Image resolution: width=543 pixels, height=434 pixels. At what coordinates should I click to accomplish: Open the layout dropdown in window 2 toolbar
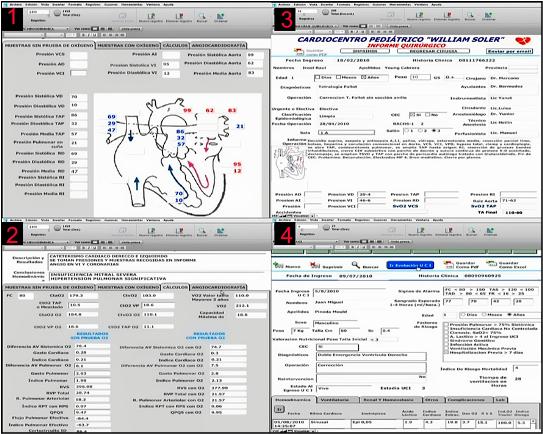coord(46,242)
